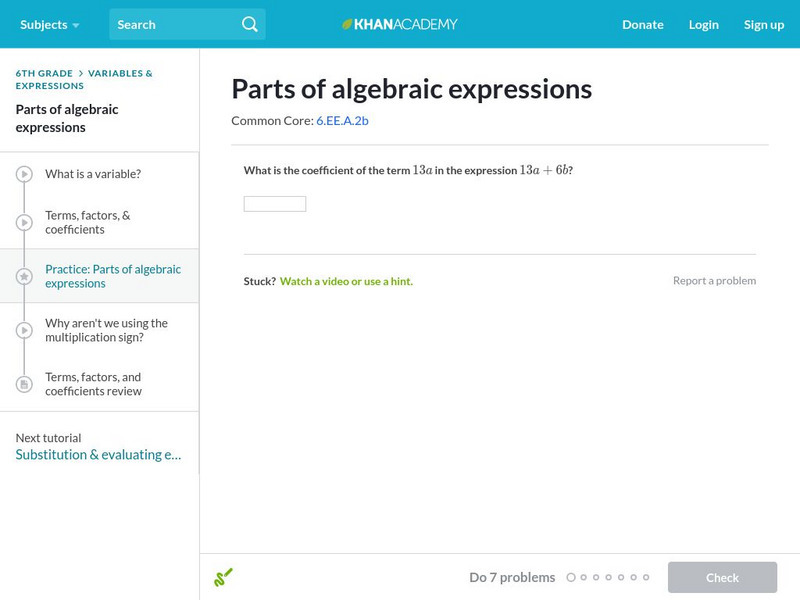
Task: Open the 6.EE.A.2b Common Core link
Action: [342, 121]
